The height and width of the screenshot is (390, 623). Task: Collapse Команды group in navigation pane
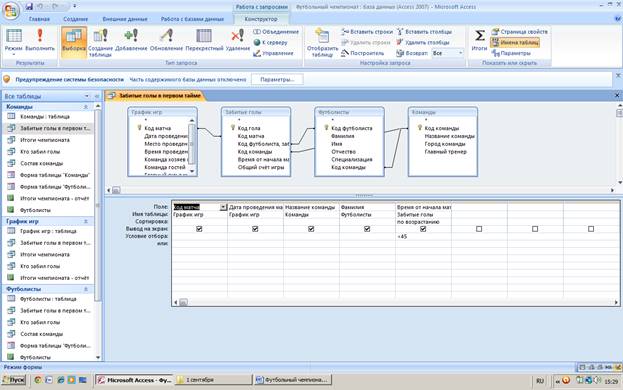point(85,107)
